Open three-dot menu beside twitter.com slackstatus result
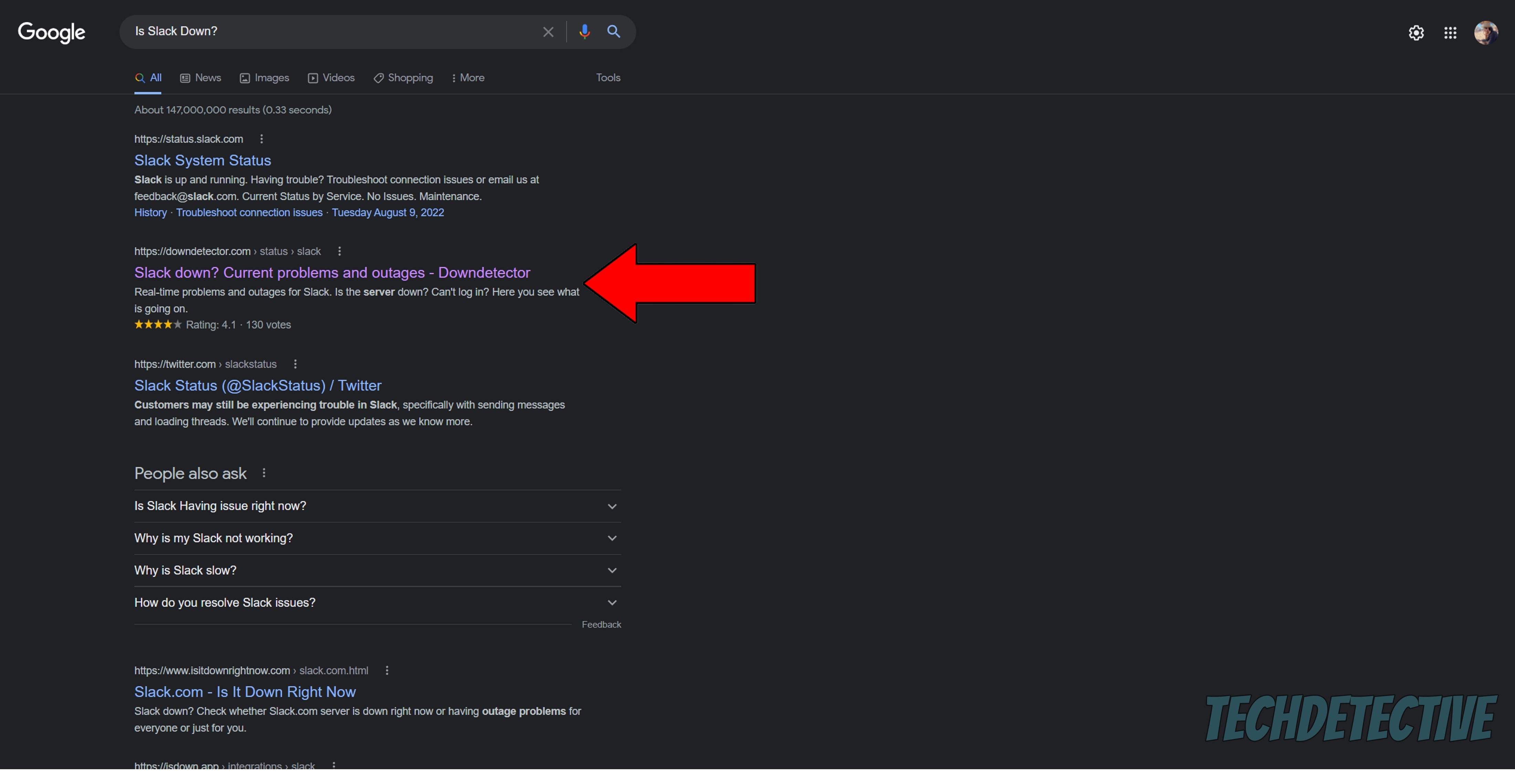1515x784 pixels. click(x=295, y=364)
